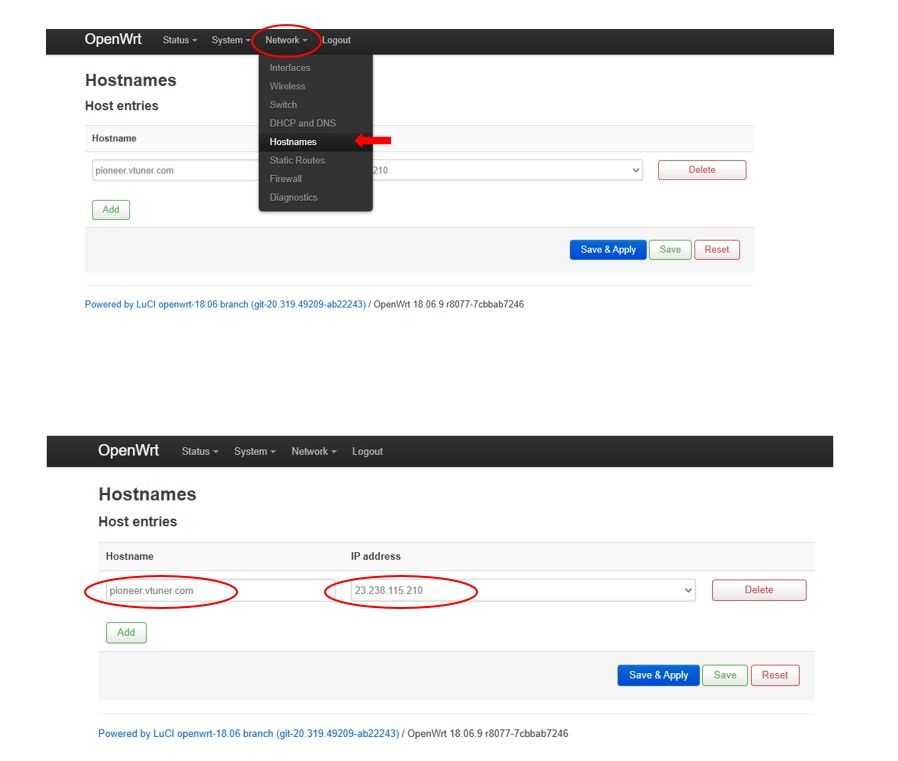Click Save button in top screenshot

click(670, 250)
